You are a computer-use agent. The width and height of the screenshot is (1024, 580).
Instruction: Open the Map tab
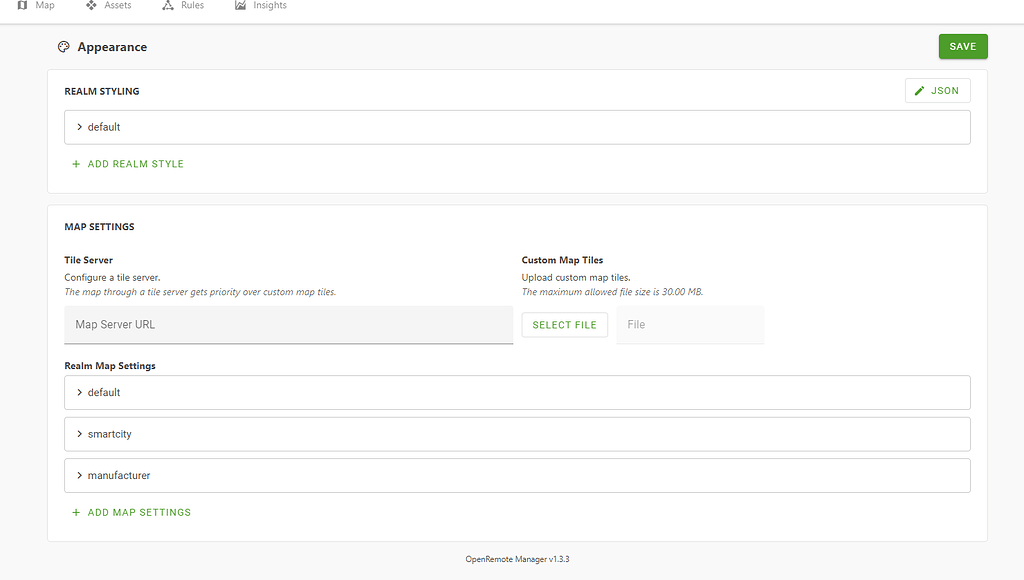(x=36, y=5)
